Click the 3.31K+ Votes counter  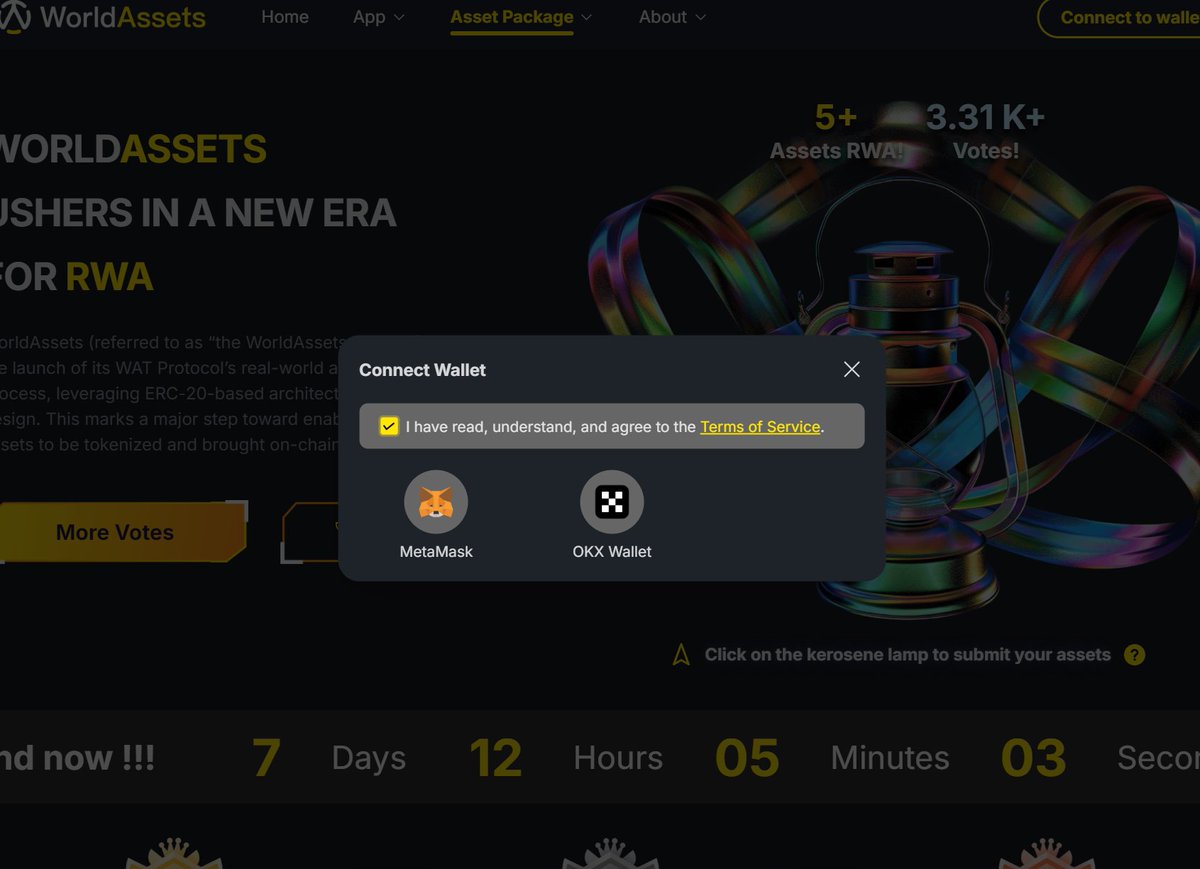[x=986, y=133]
